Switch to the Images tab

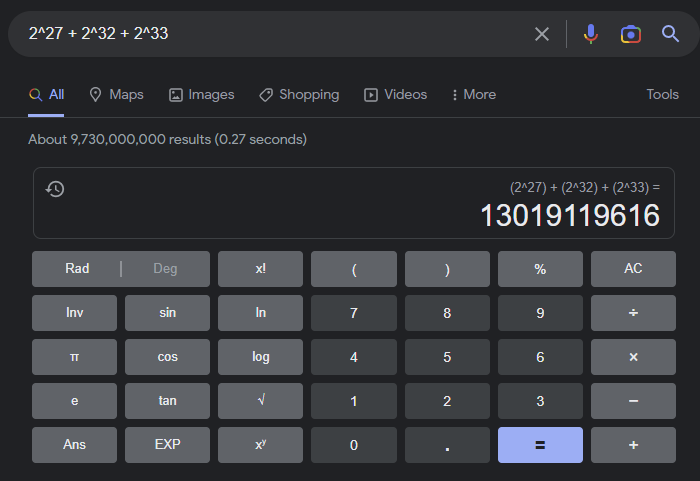pyautogui.click(x=201, y=95)
